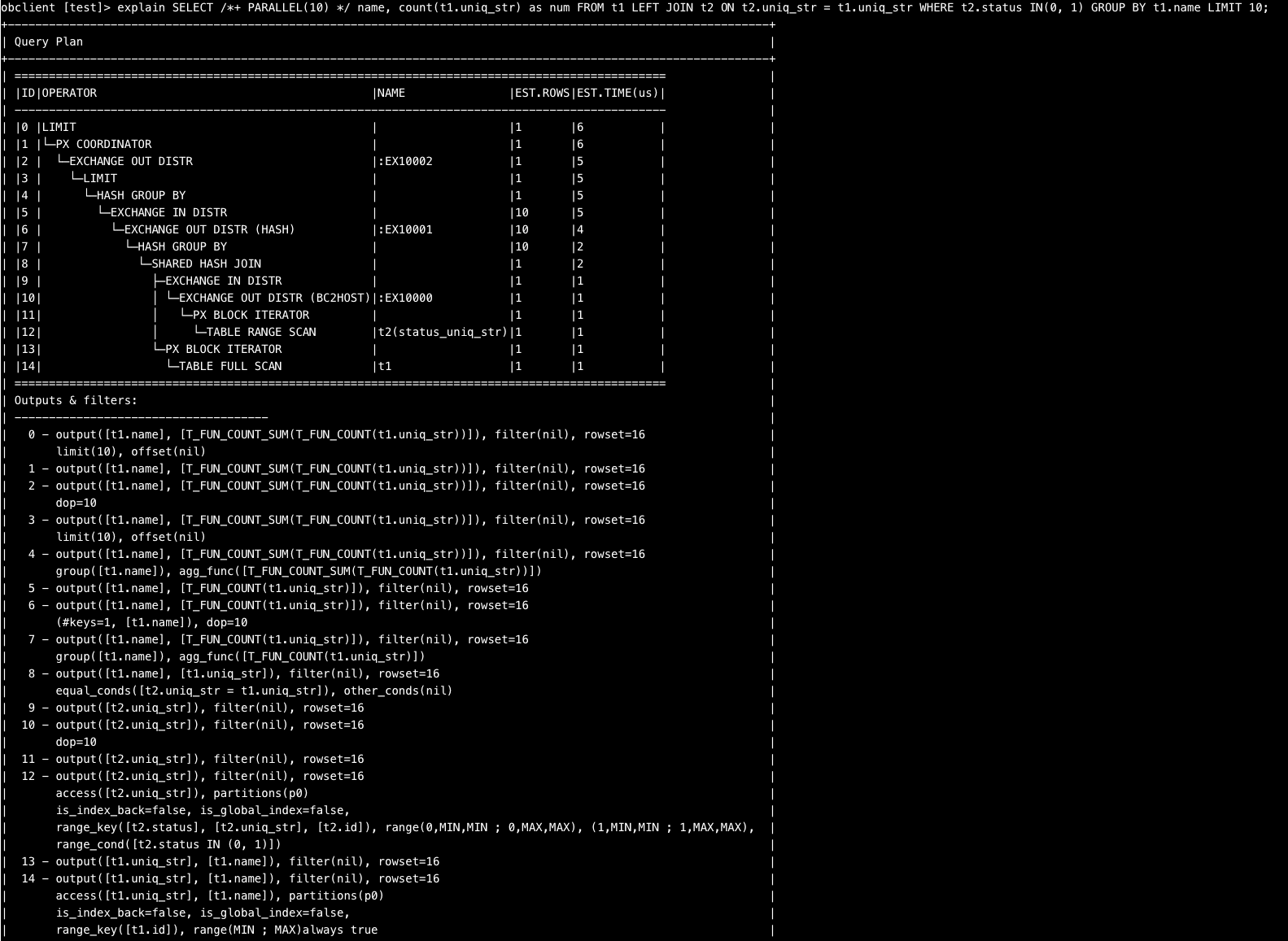Click the EST.ROWS column header
Screen dimensions: 1288x941
[543, 93]
